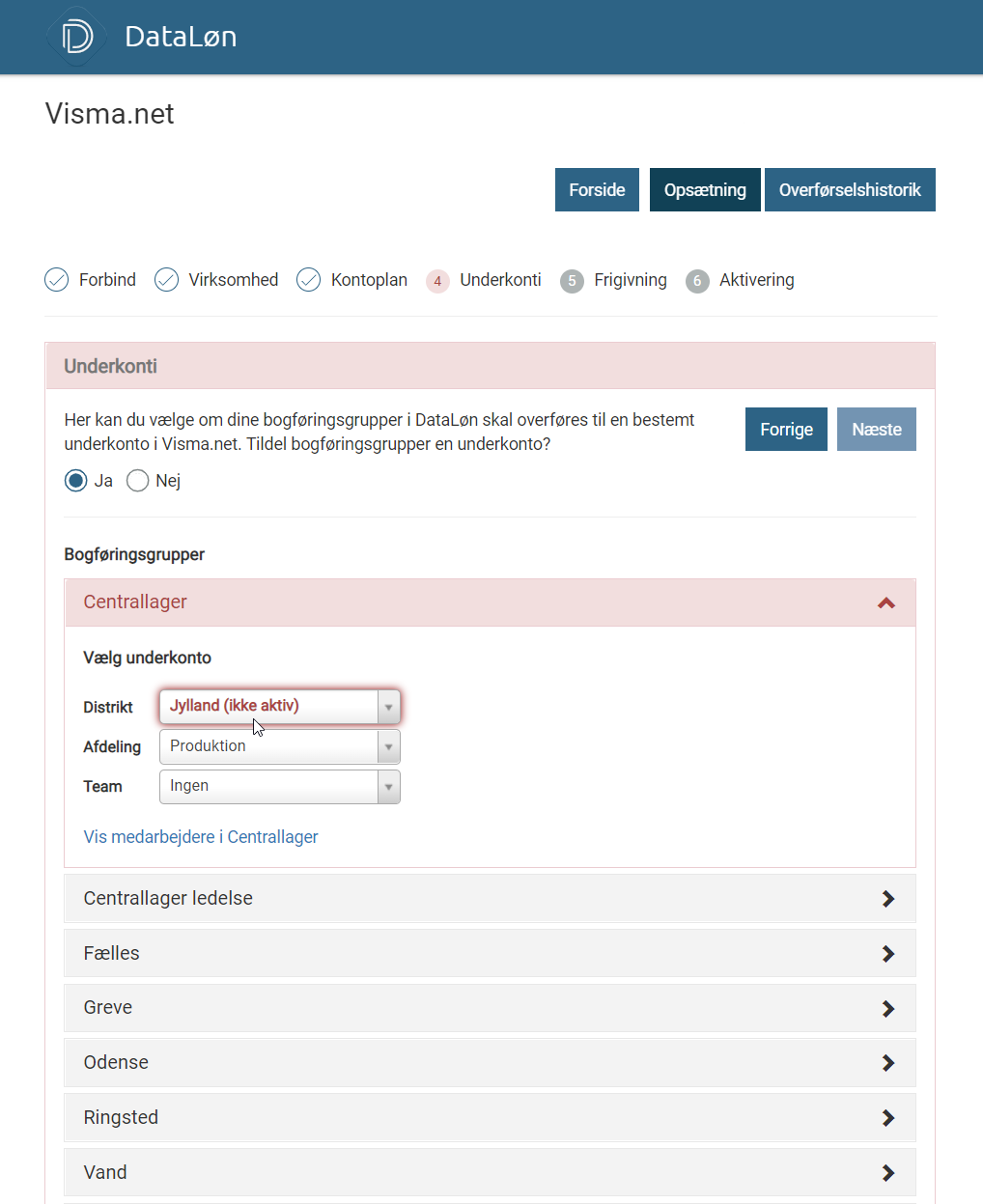The width and height of the screenshot is (983, 1204).
Task: Open the Overførselshistorik tab
Action: (850, 190)
